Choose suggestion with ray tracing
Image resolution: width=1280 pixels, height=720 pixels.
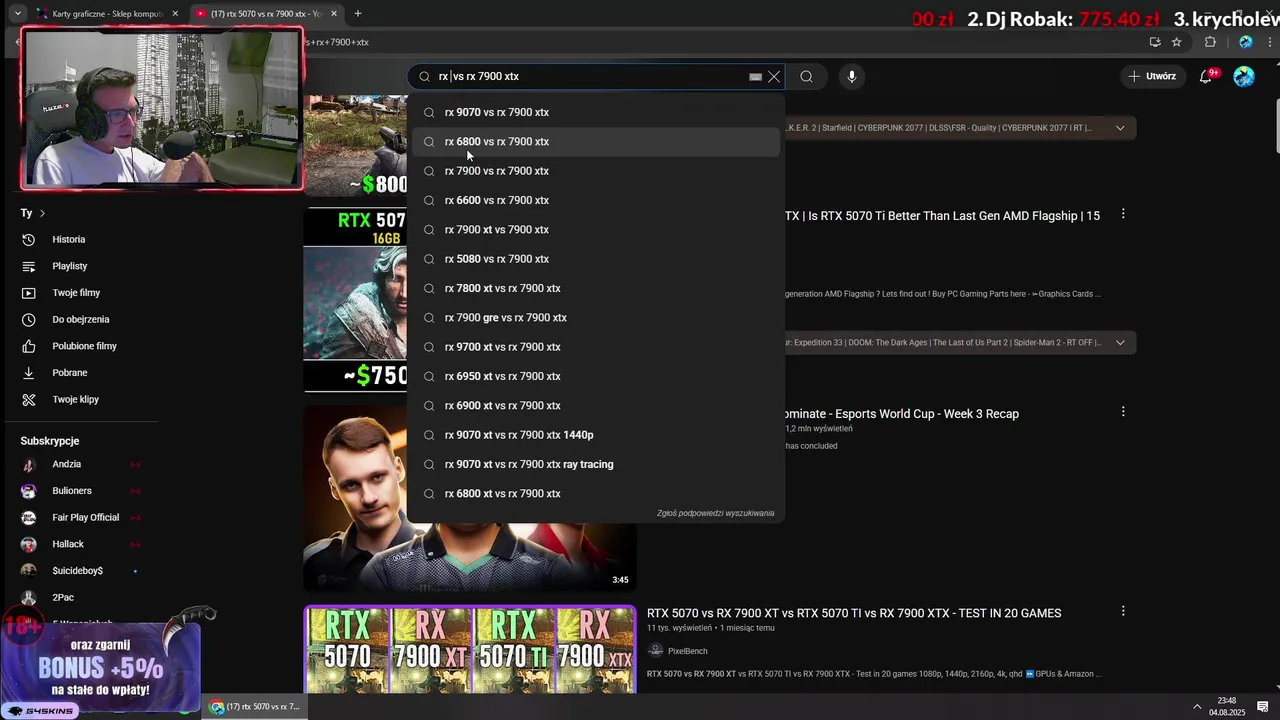click(595, 464)
